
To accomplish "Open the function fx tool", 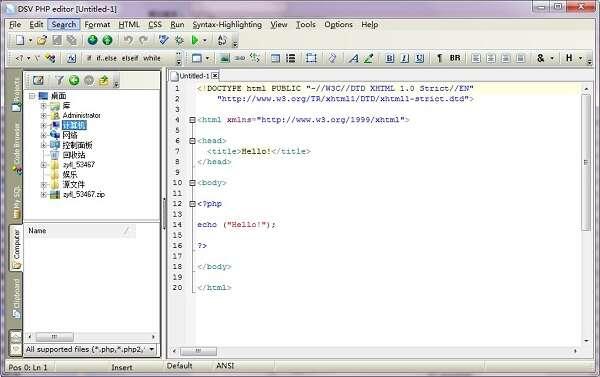I will tap(72, 58).
